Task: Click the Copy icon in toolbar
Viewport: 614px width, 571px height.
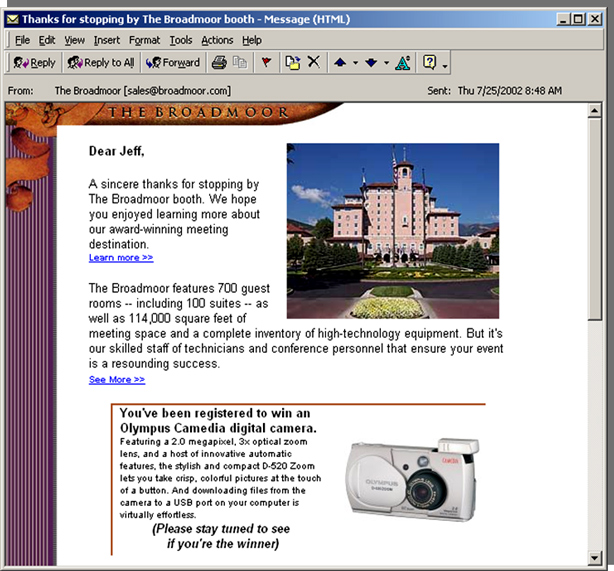Action: (x=240, y=63)
